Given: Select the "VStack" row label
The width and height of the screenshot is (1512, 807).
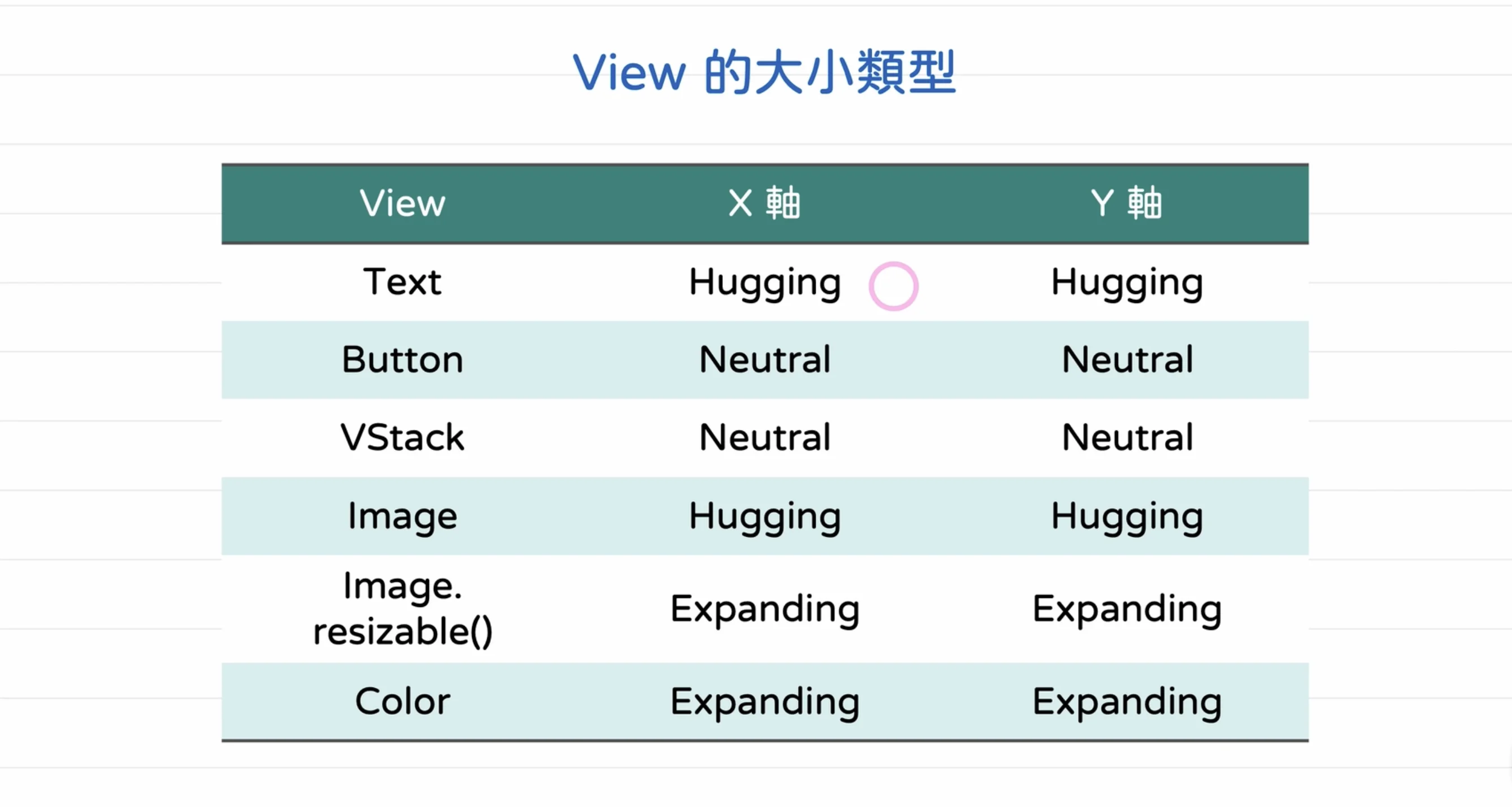Looking at the screenshot, I should [x=402, y=437].
